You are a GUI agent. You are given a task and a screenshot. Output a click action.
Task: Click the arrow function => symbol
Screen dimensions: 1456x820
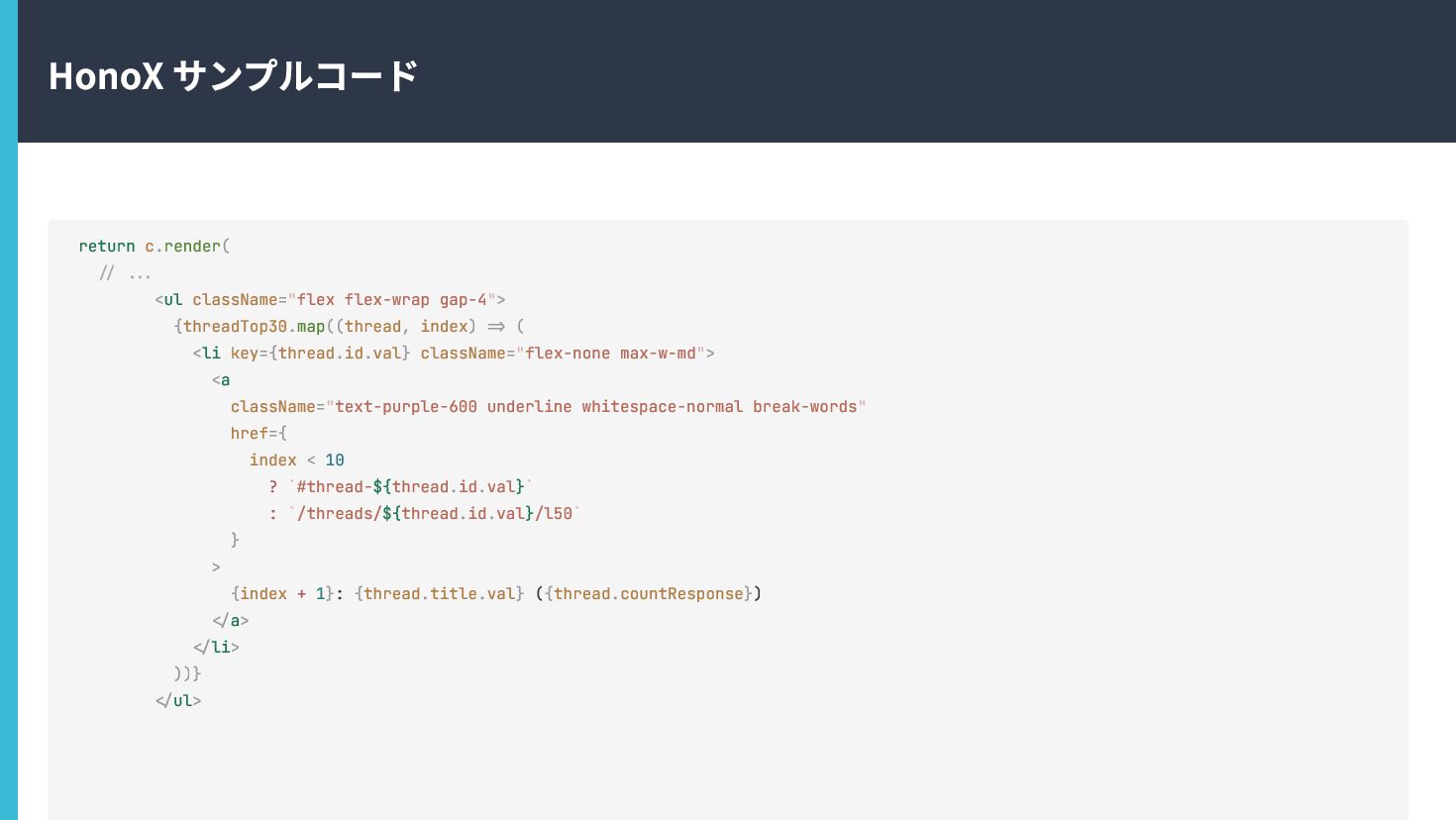pyautogui.click(x=496, y=327)
